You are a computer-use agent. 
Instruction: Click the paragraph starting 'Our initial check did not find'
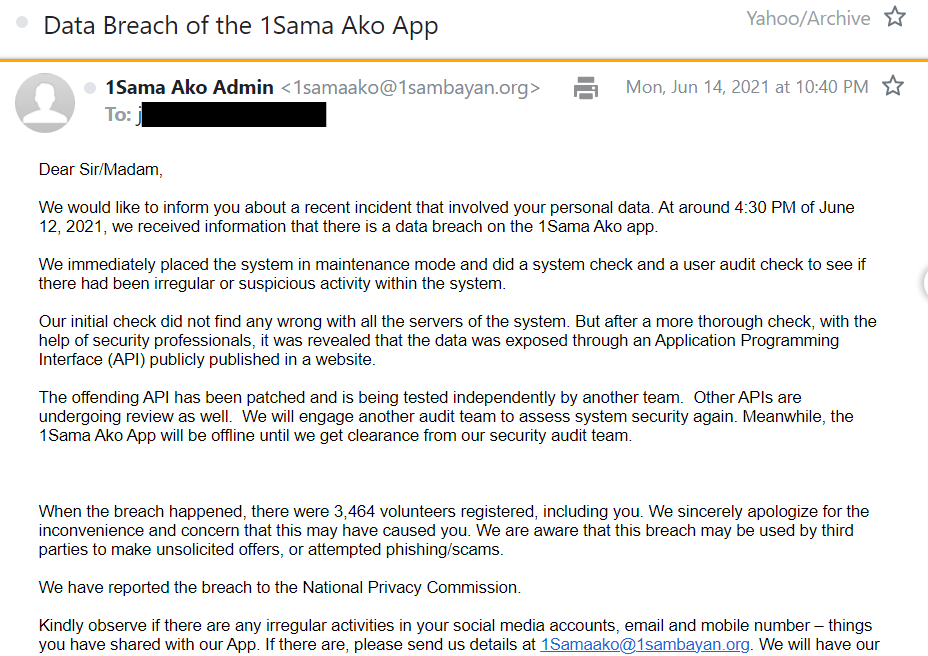coord(457,340)
